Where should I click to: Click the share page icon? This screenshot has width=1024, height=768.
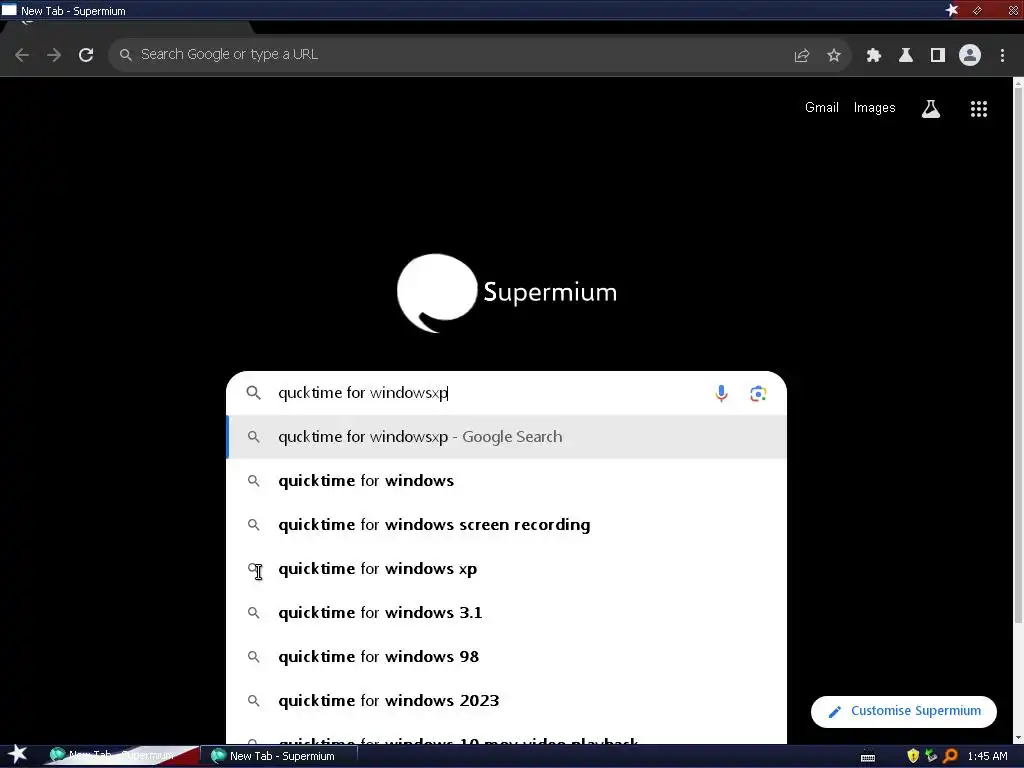[801, 56]
